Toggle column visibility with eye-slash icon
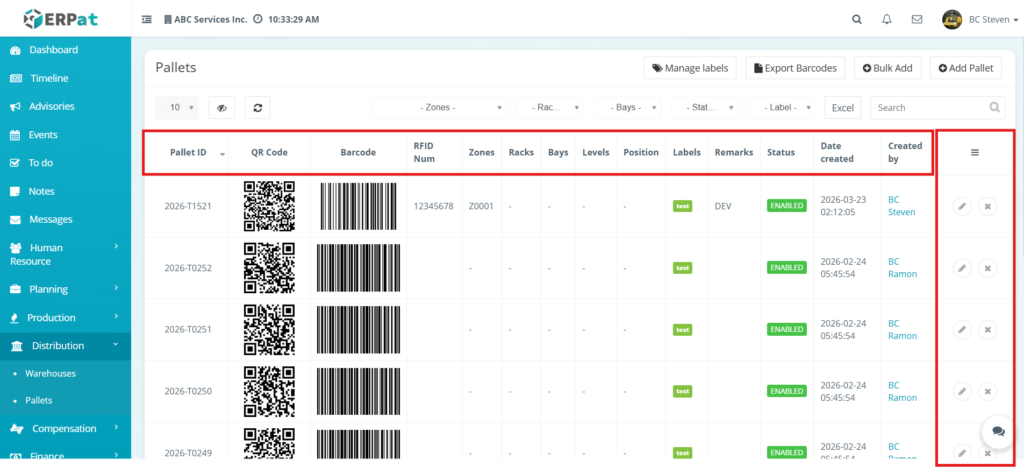 tap(222, 107)
